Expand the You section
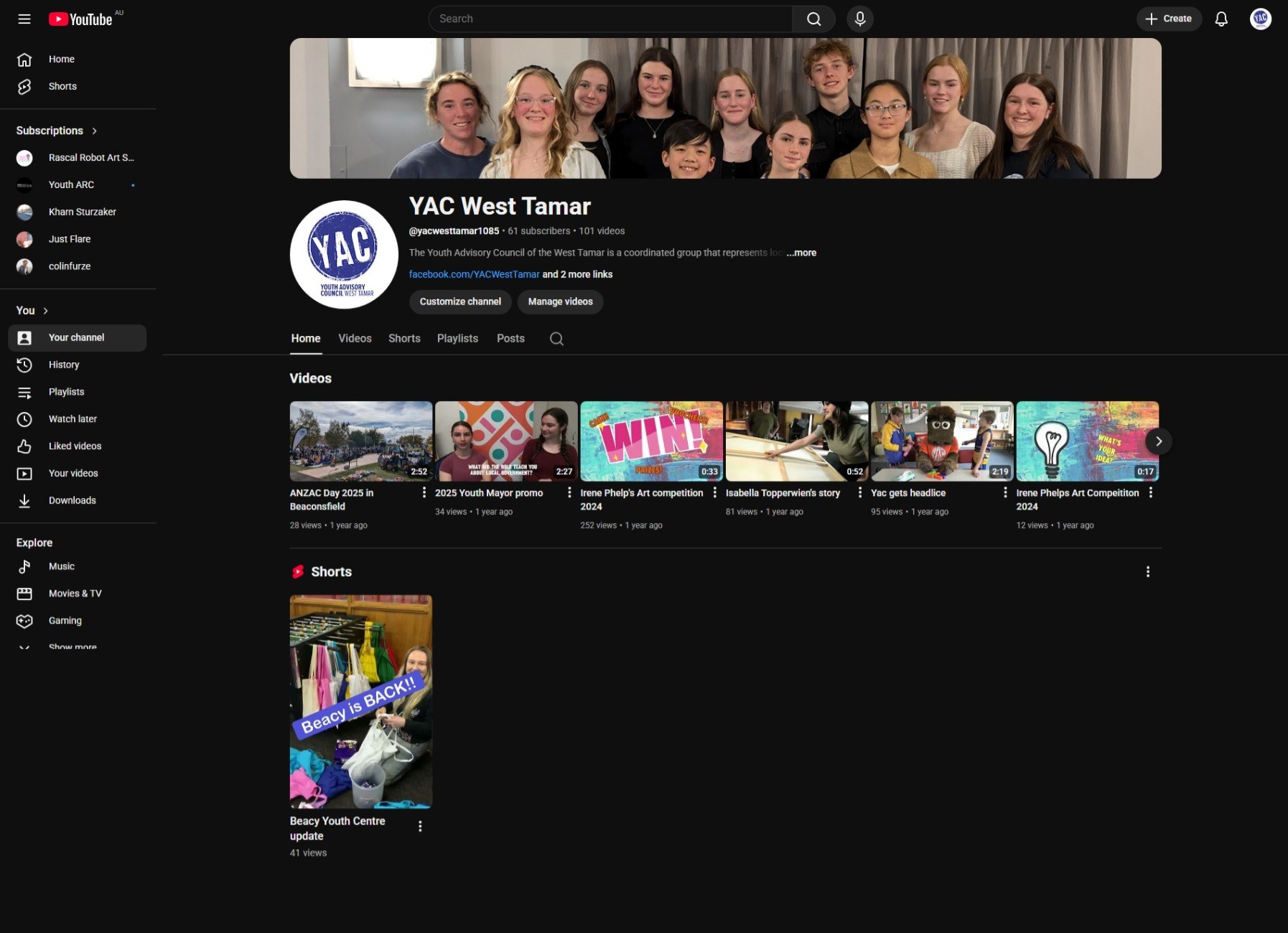 32,311
